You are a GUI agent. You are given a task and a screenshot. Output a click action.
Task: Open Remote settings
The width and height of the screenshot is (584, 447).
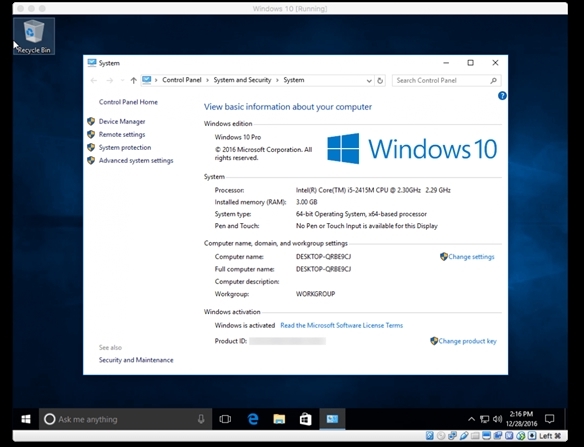click(x=122, y=134)
